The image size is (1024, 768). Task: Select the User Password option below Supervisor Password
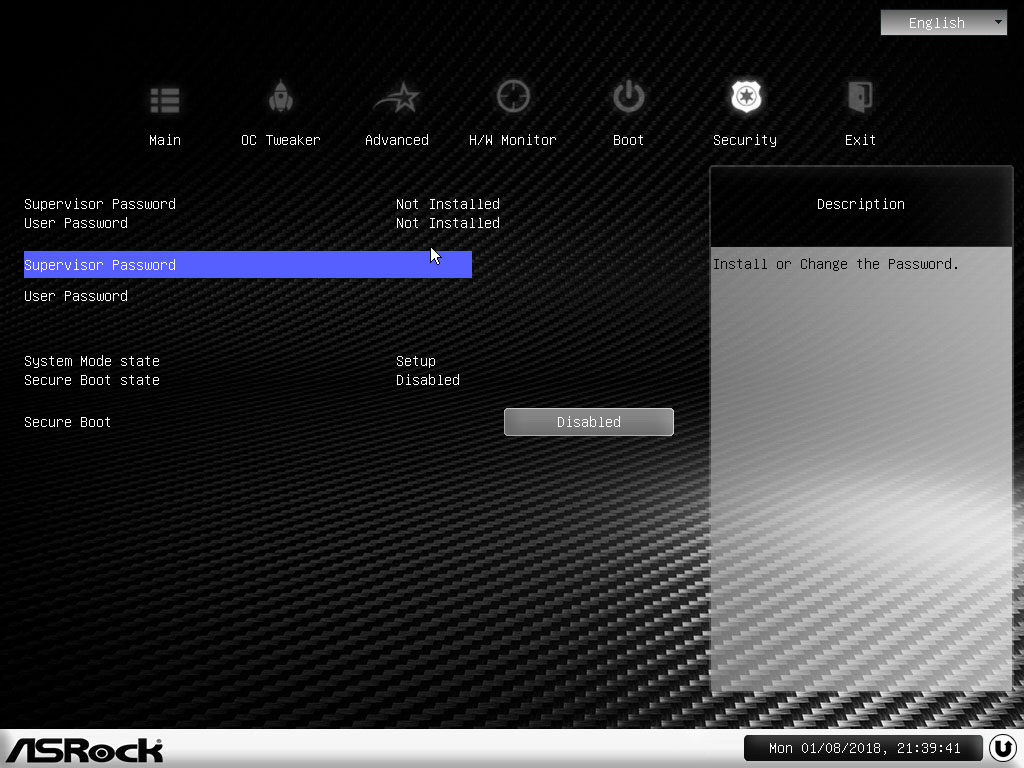pos(76,296)
